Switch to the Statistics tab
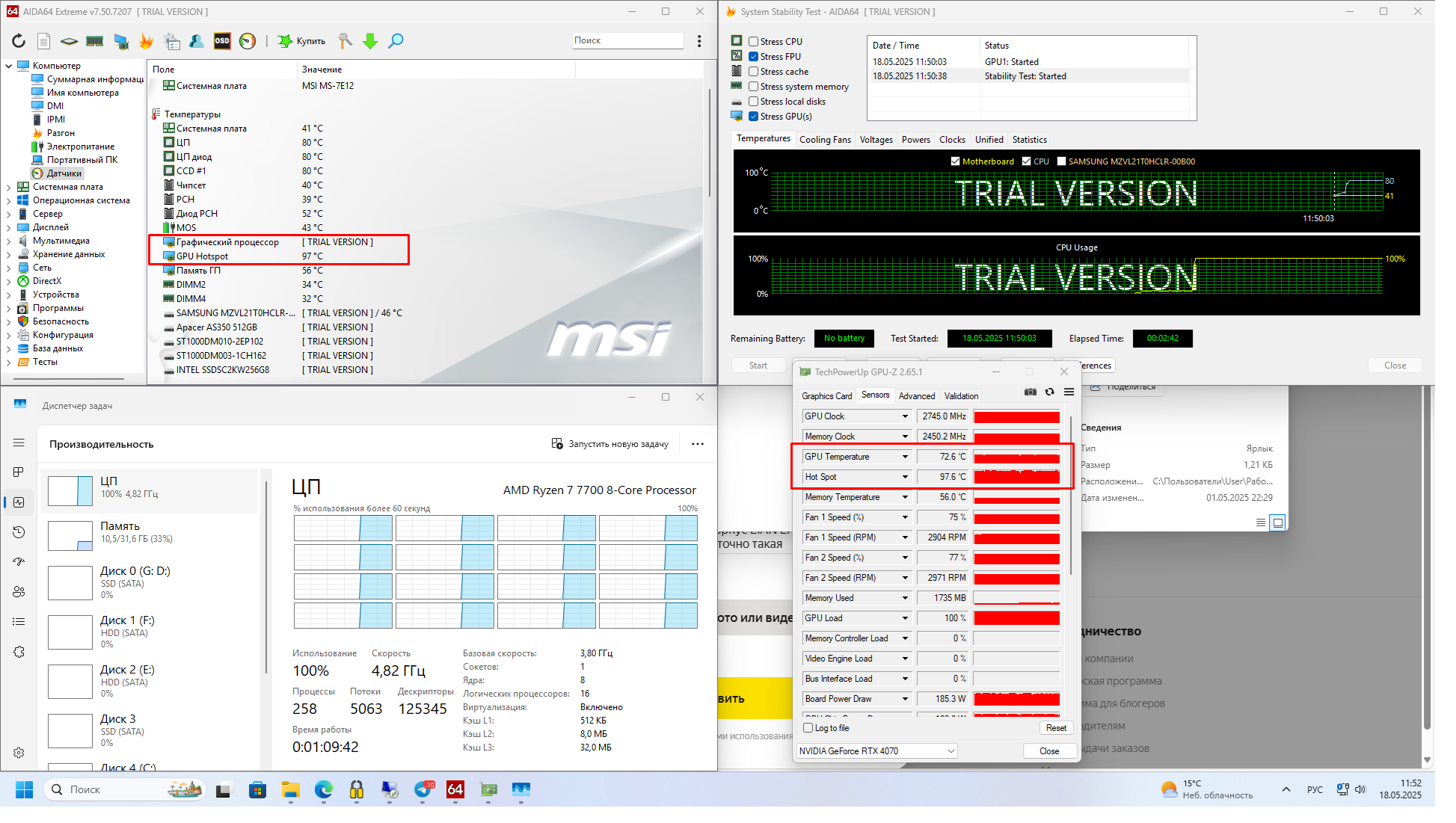 coord(1029,140)
